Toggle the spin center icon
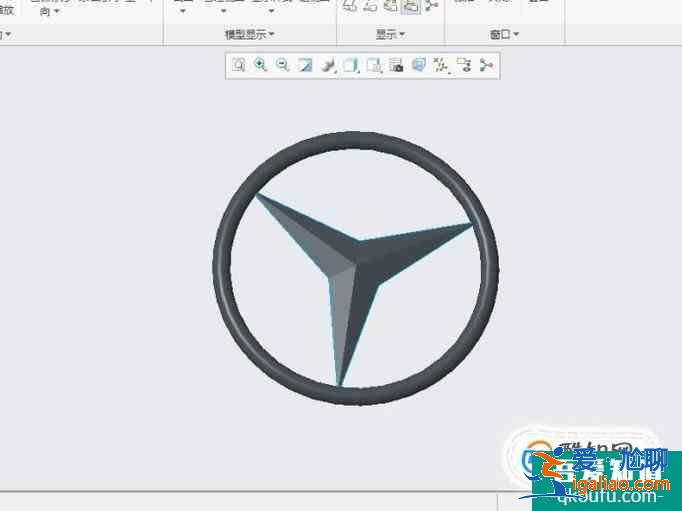682x511 pixels. 486,65
